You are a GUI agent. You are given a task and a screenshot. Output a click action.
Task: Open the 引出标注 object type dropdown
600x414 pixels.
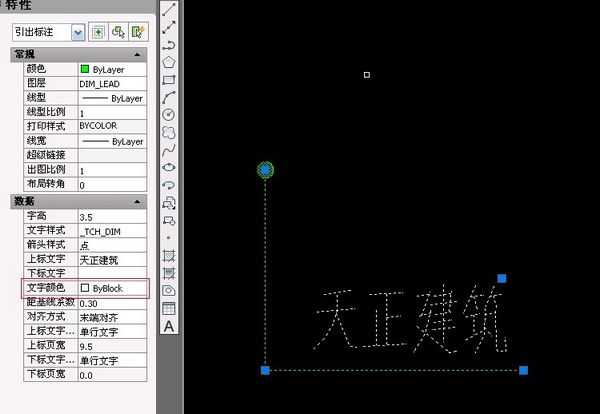pyautogui.click(x=78, y=33)
